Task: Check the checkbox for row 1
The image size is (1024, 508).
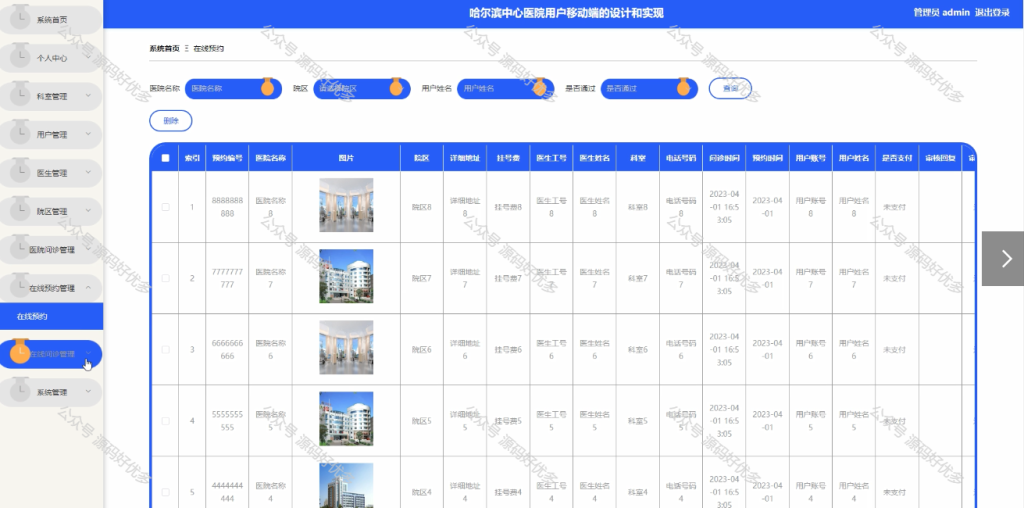Action: click(x=165, y=207)
